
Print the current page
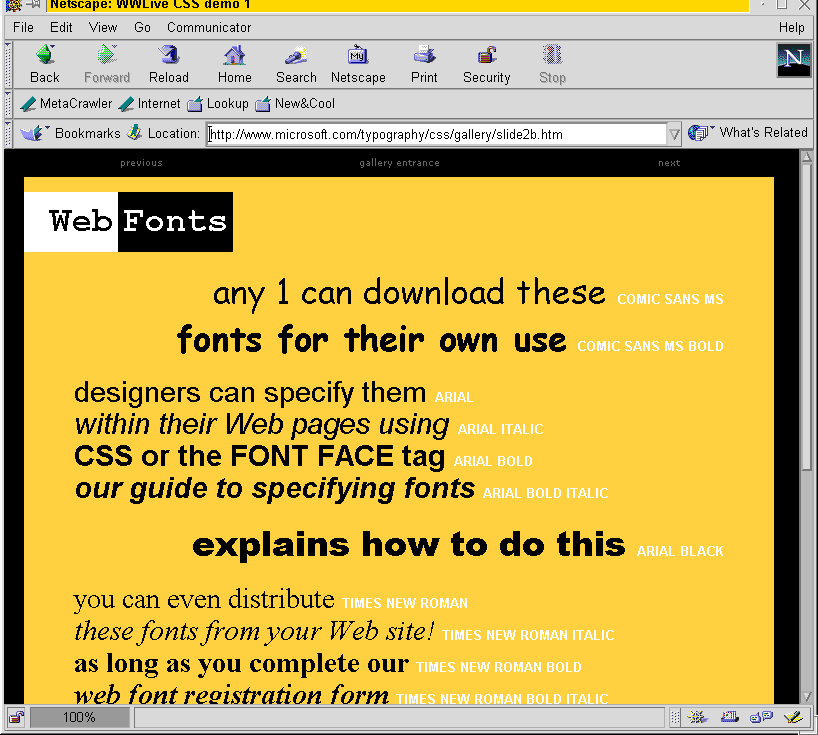click(424, 64)
